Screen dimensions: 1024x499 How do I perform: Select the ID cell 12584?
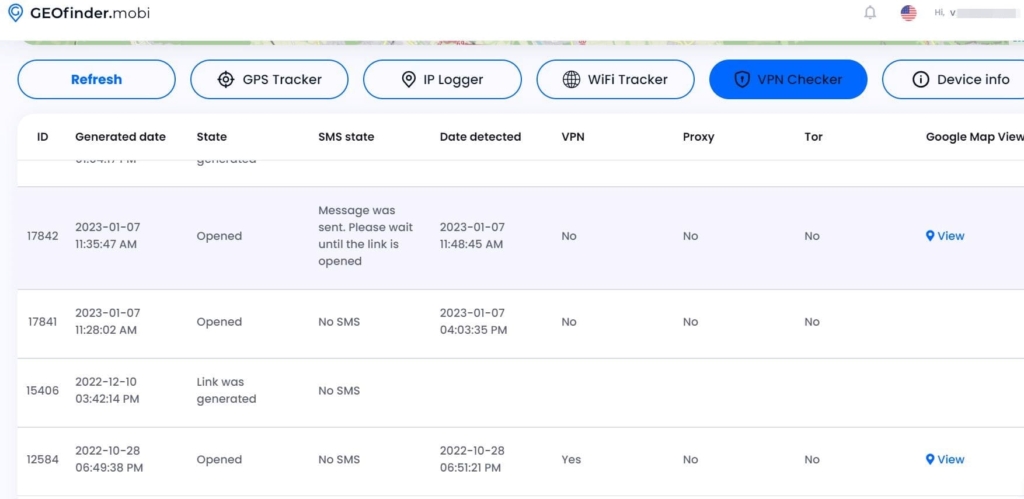click(x=42, y=459)
